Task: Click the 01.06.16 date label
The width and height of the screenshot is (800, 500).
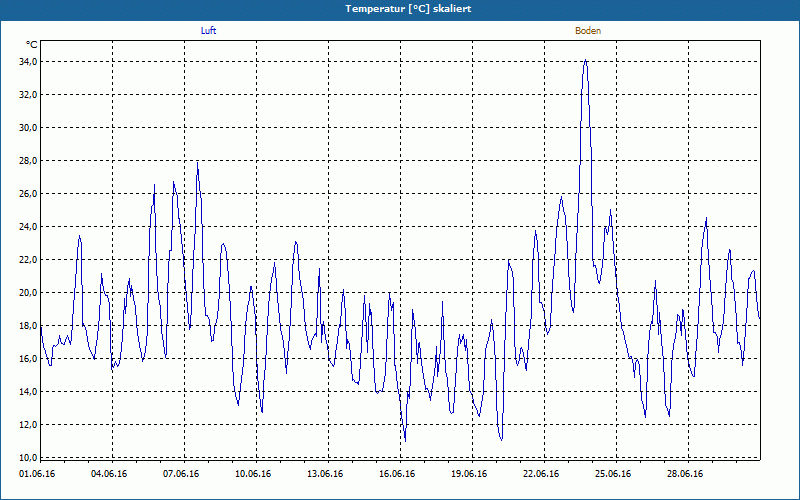Action: [x=37, y=474]
